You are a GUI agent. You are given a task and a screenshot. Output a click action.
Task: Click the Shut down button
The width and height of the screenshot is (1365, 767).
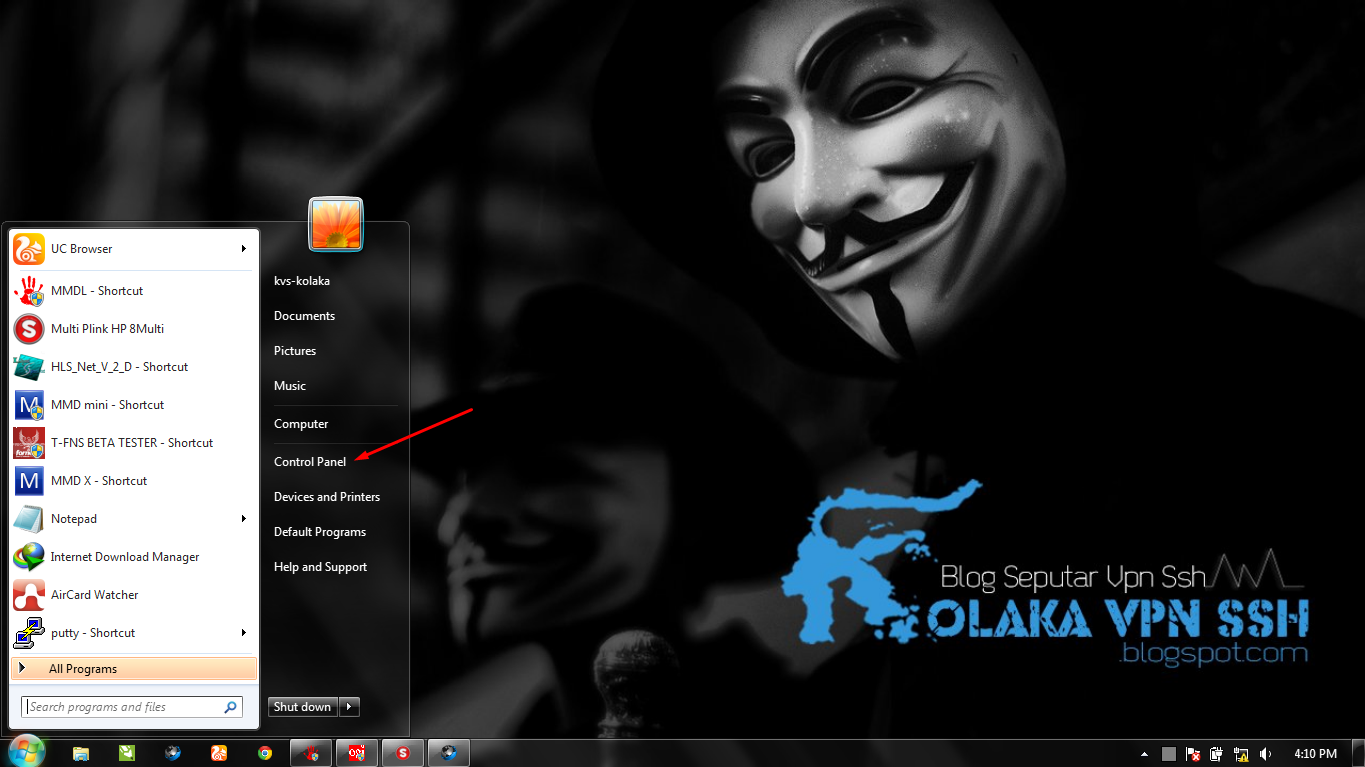pos(302,706)
